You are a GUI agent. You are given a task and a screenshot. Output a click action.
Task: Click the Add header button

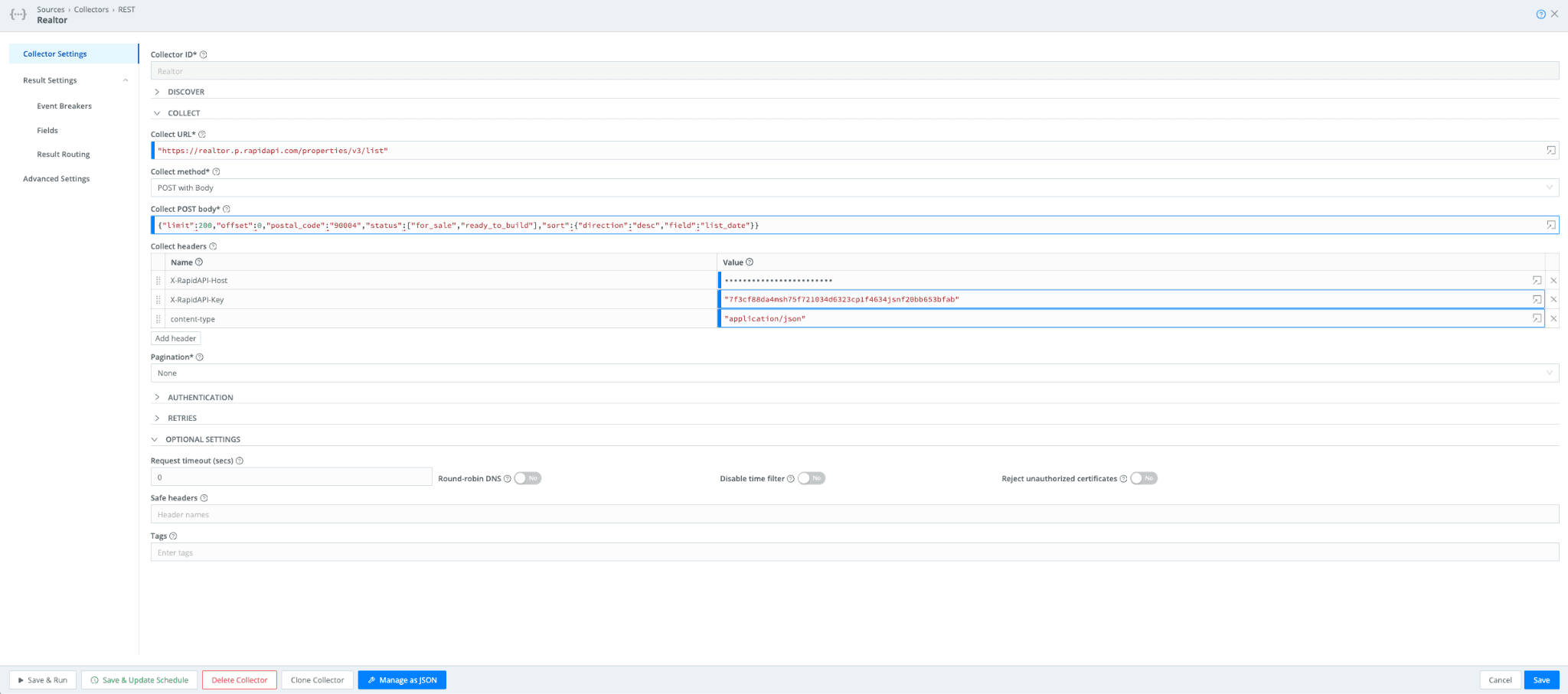click(x=175, y=339)
